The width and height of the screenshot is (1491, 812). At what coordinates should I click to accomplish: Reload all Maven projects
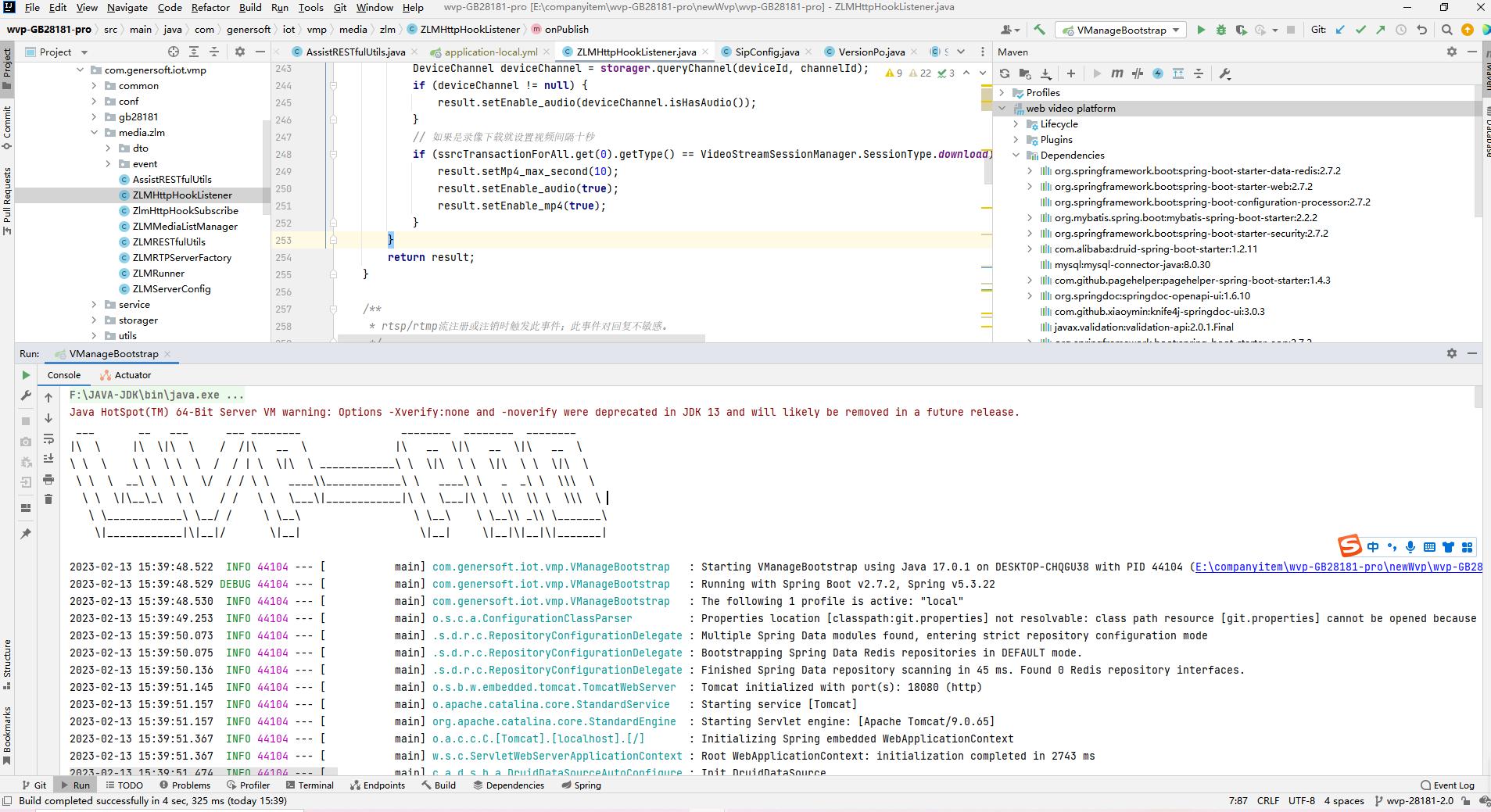(x=1005, y=73)
